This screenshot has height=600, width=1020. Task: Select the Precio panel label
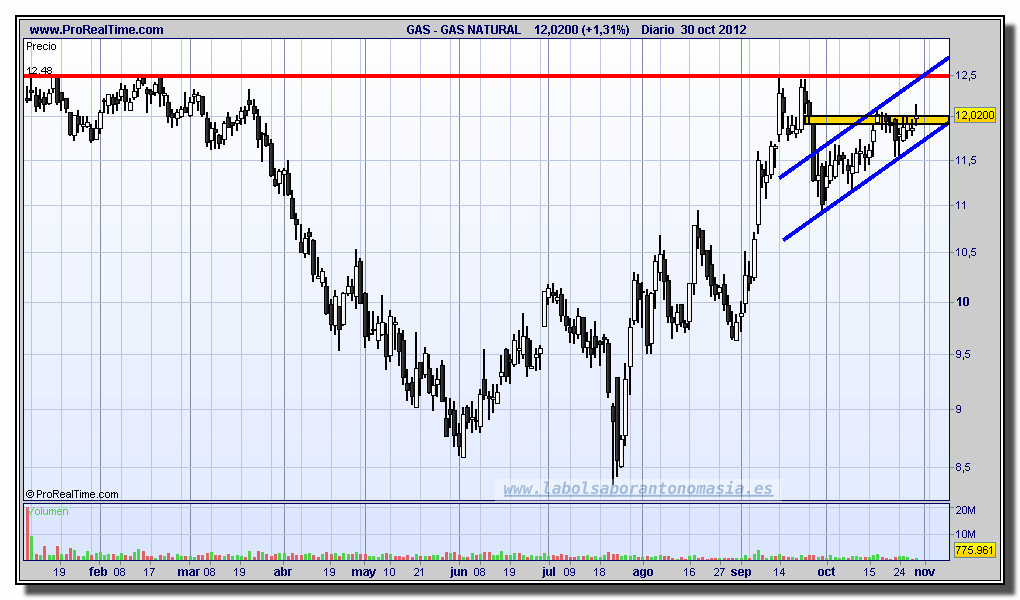pos(41,47)
